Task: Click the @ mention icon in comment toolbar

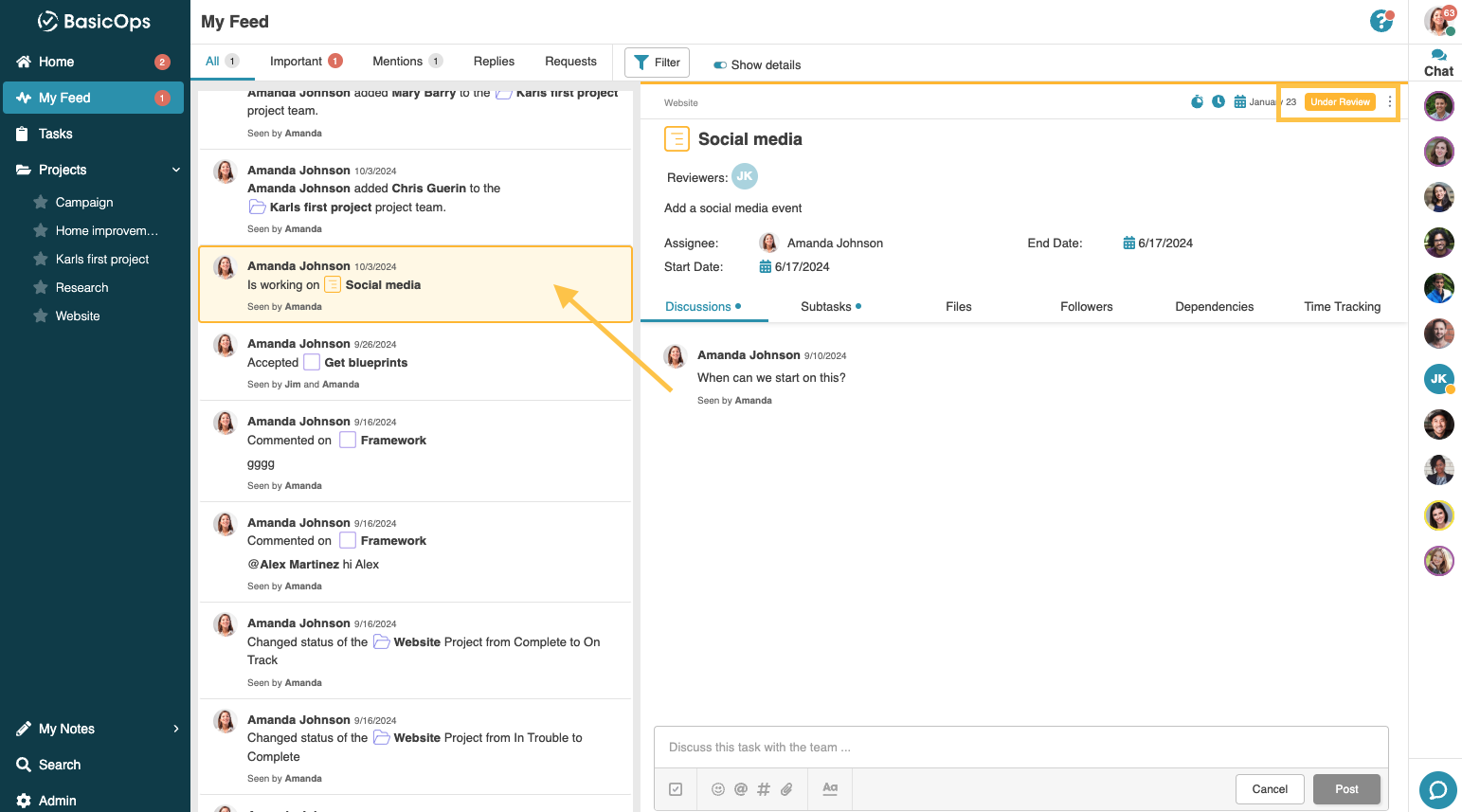Action: point(741,789)
